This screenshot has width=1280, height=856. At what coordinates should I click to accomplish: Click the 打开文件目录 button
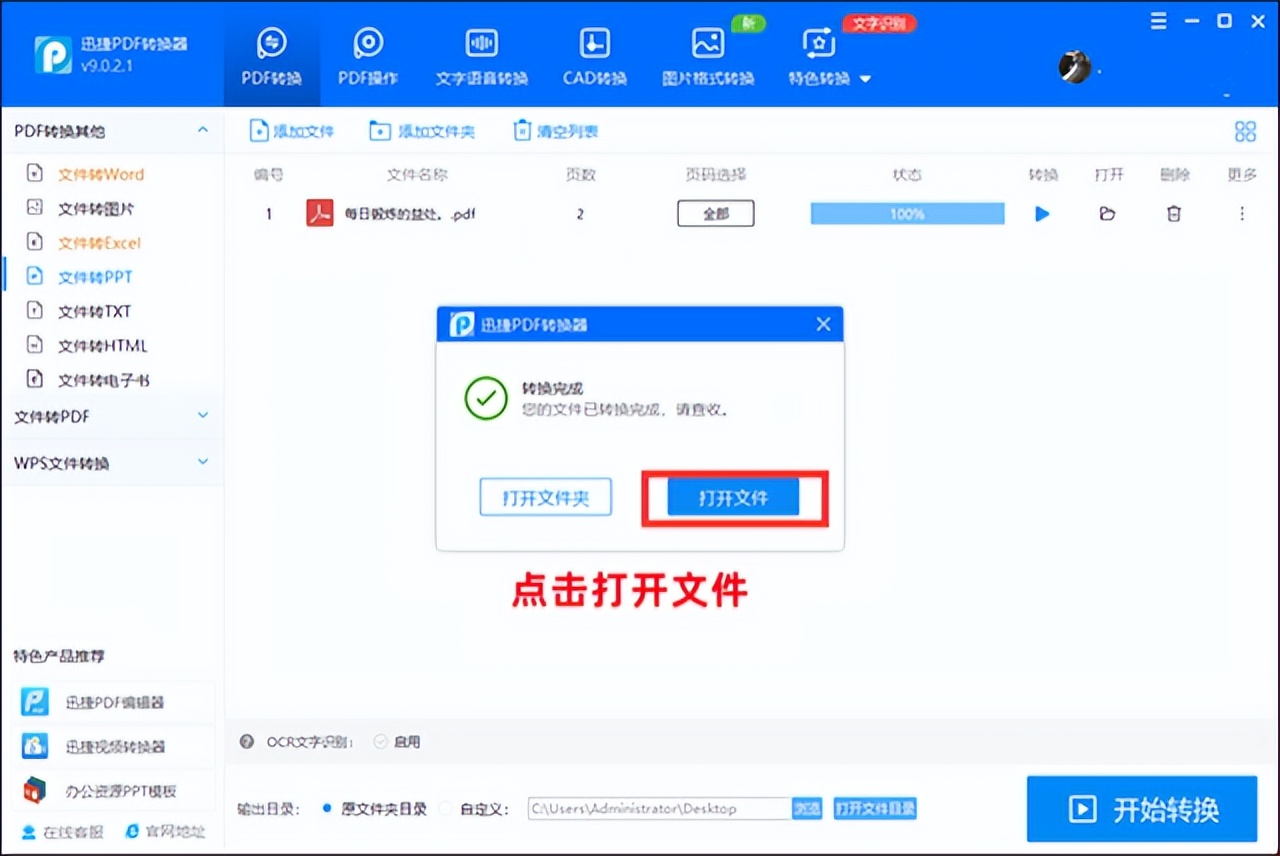875,808
